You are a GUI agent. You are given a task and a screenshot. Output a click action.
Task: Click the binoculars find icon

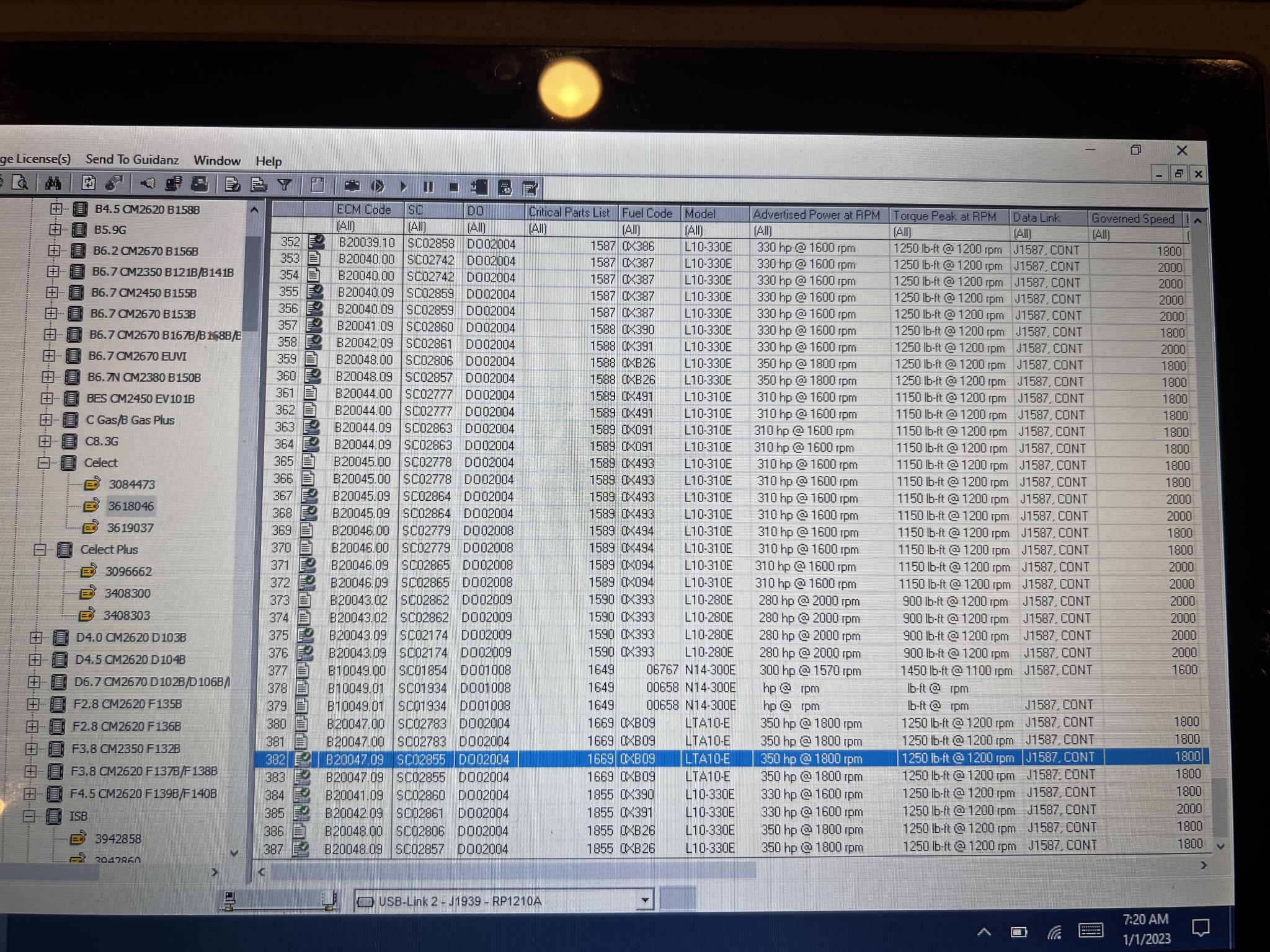click(x=53, y=183)
